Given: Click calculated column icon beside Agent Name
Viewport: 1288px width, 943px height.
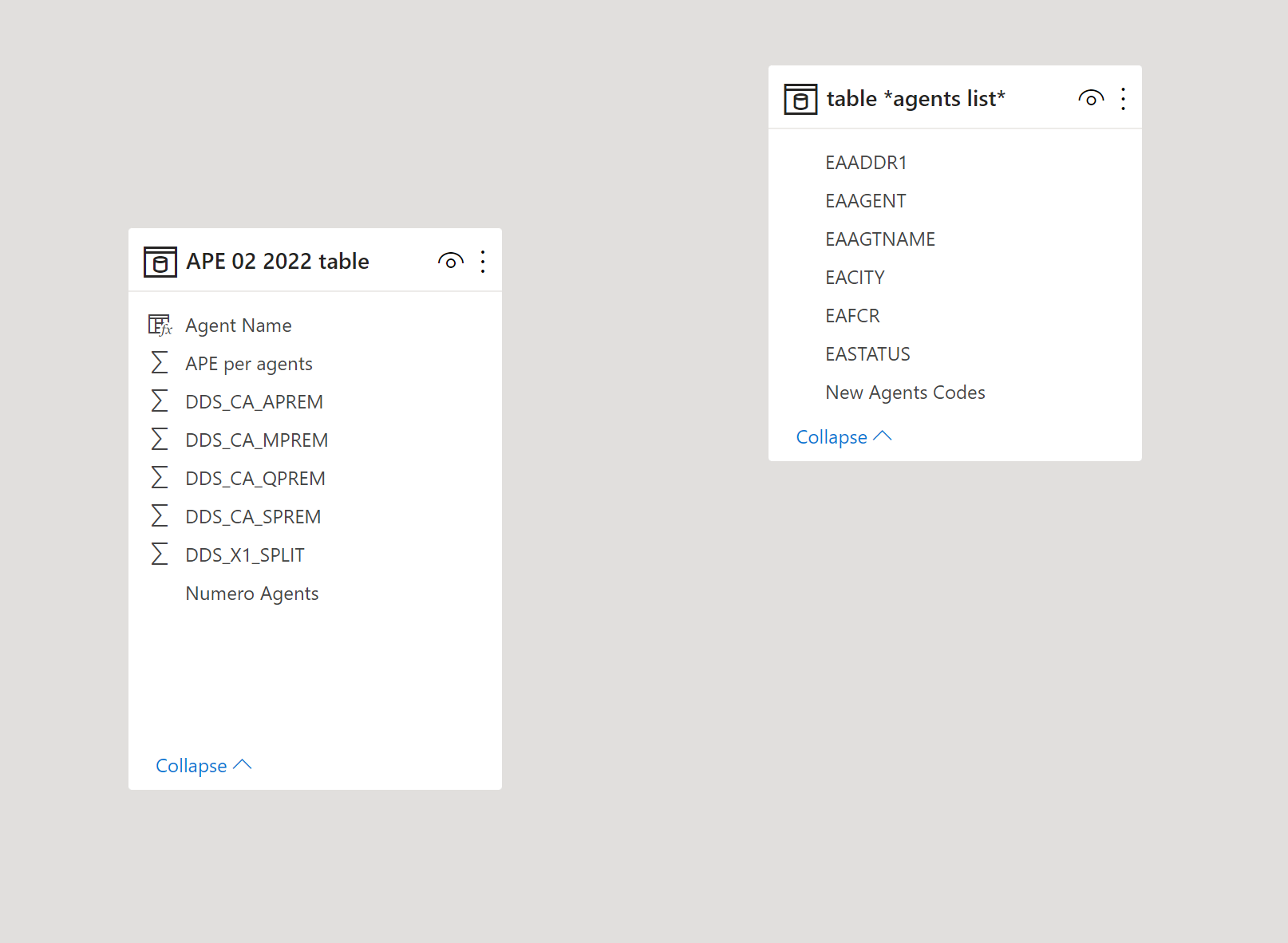Looking at the screenshot, I should pyautogui.click(x=160, y=326).
